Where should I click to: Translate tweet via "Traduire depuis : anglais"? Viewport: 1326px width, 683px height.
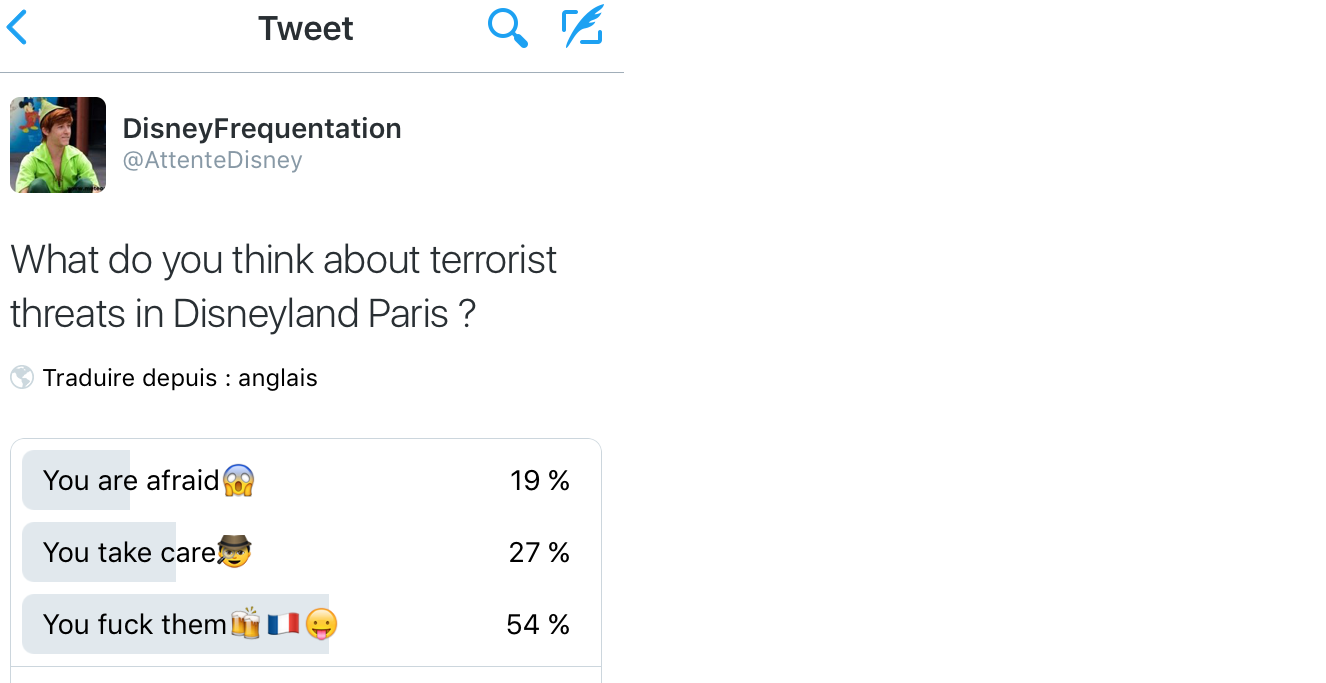180,378
